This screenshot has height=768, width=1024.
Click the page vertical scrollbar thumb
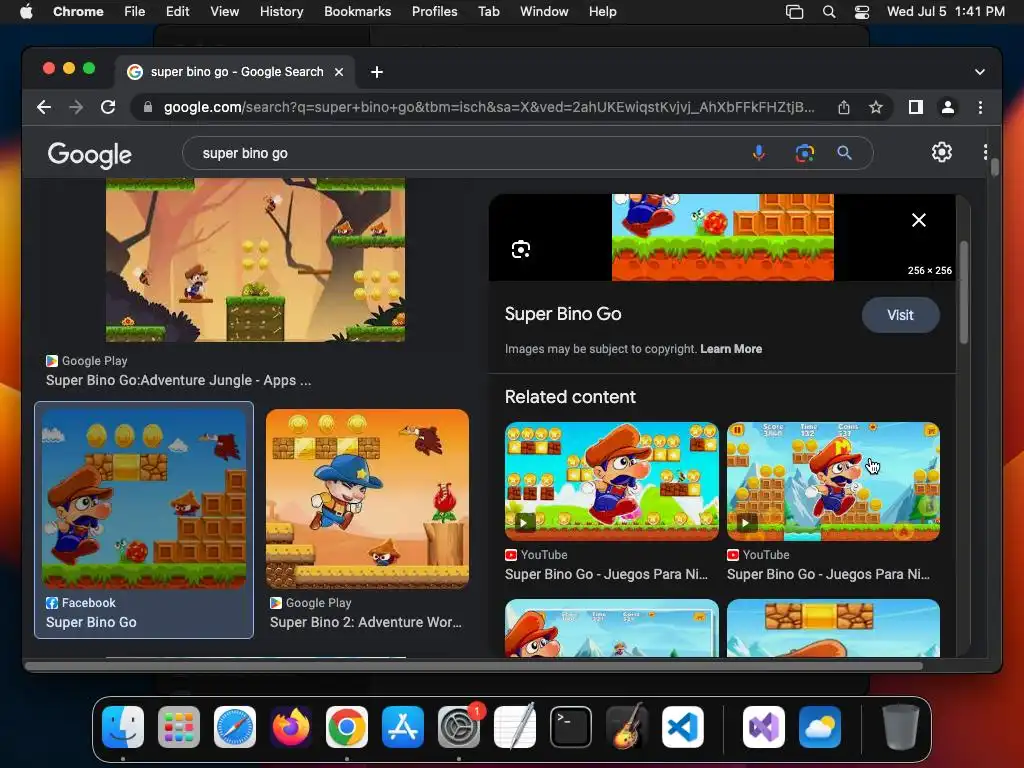pos(995,167)
